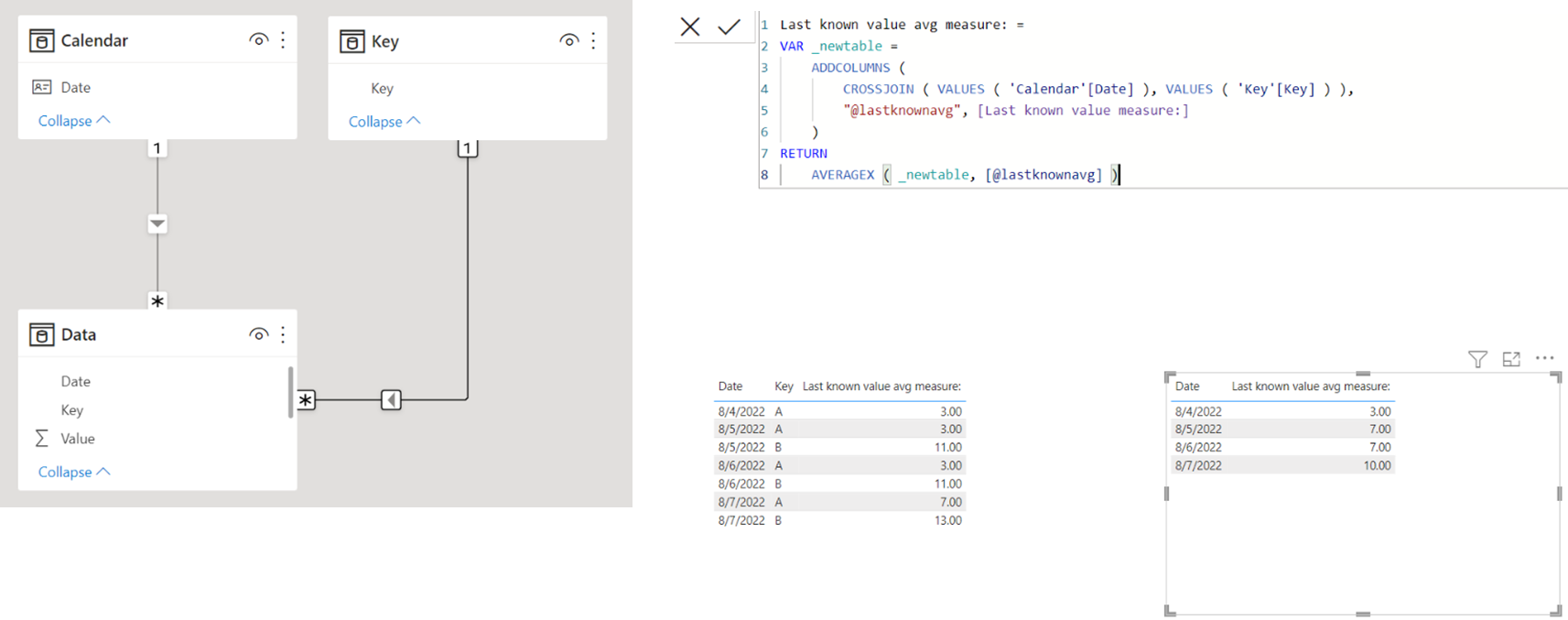Click the focus mode icon on visual
1568x620 pixels.
coord(1511,359)
